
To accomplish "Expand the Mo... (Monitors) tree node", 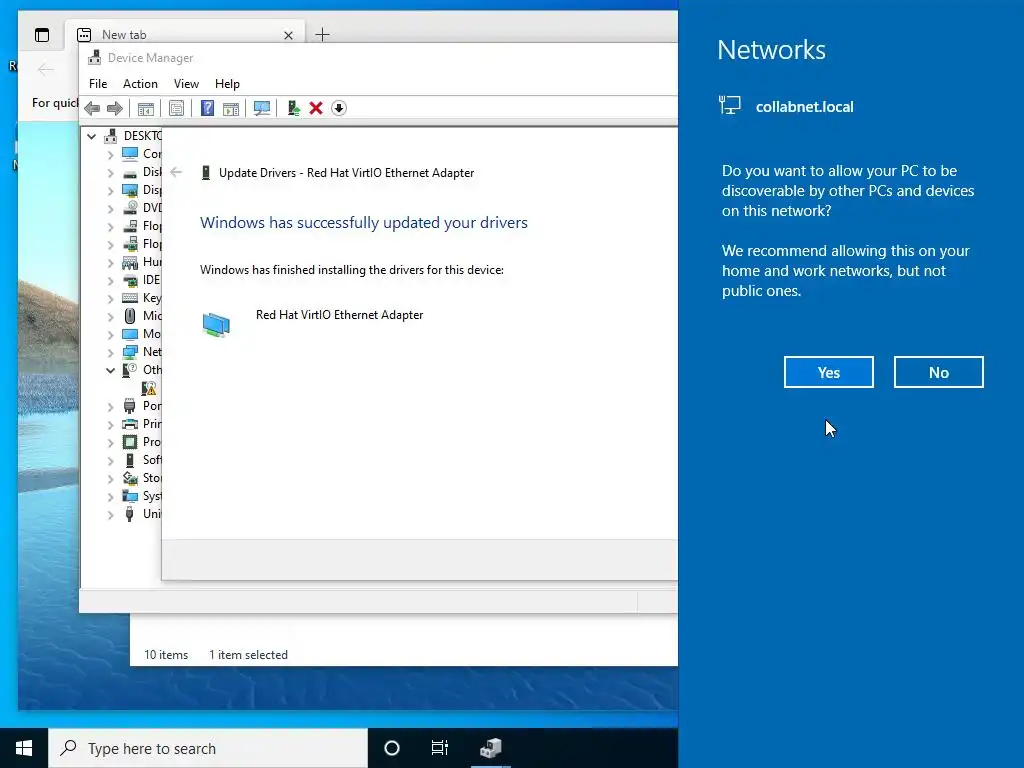I will [x=110, y=334].
